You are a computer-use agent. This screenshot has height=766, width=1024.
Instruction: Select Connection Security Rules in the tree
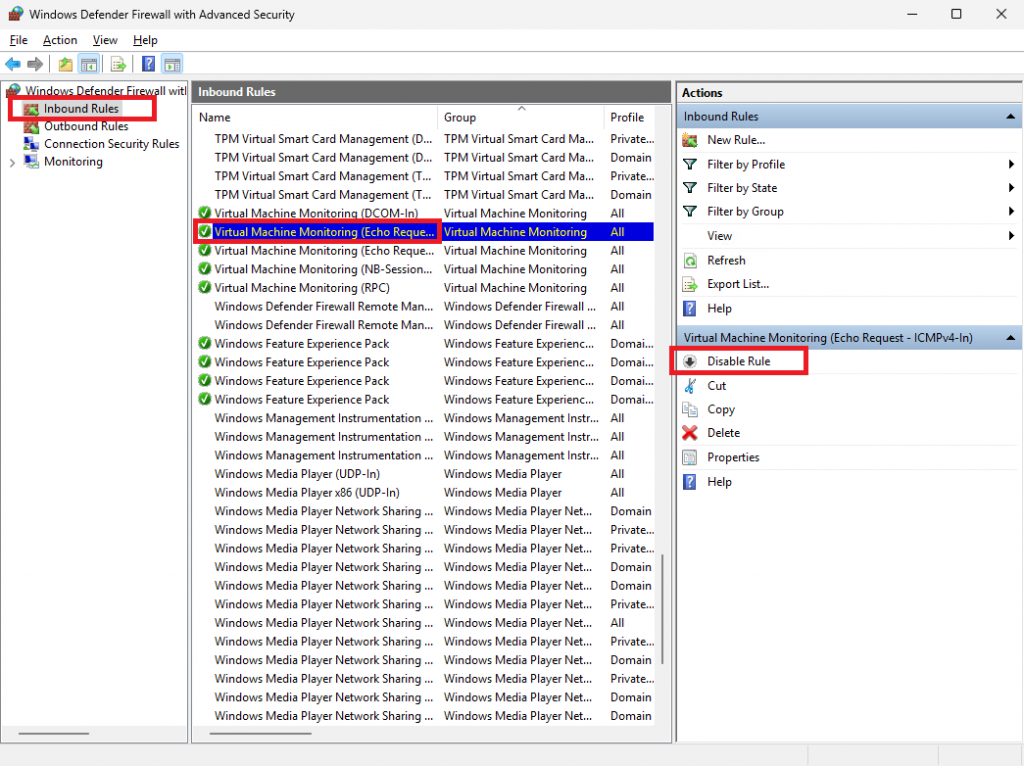[x=112, y=144]
